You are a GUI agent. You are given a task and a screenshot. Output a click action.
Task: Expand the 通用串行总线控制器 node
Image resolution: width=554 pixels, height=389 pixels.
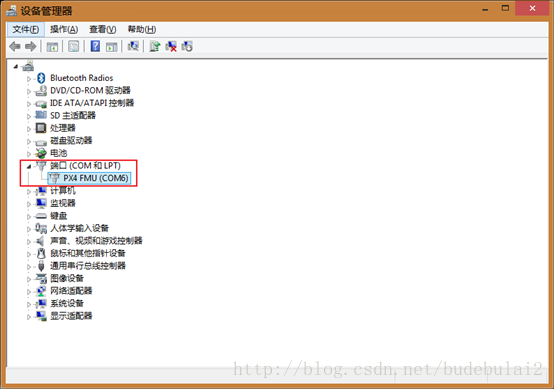tap(29, 267)
